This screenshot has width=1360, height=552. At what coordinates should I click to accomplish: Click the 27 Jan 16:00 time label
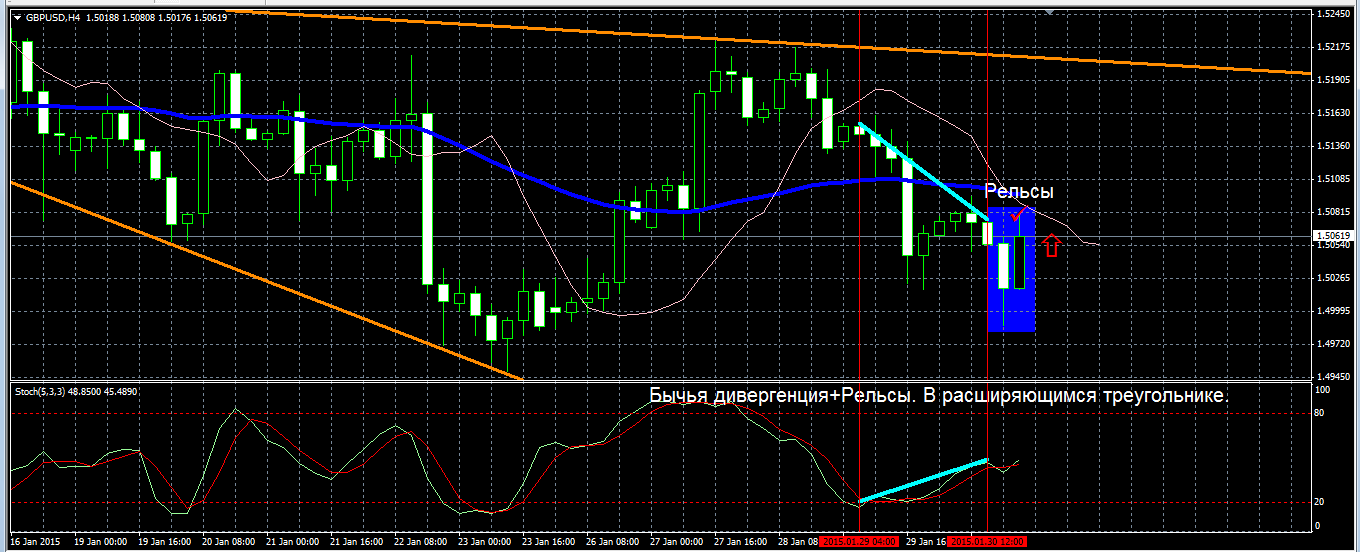point(743,541)
